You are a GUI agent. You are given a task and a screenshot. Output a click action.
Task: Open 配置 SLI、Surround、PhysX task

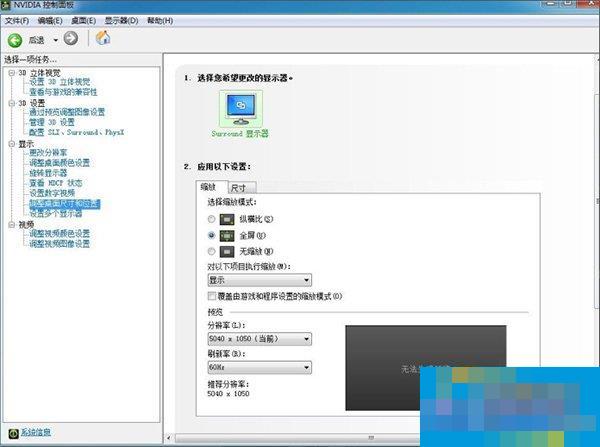pyautogui.click(x=77, y=132)
